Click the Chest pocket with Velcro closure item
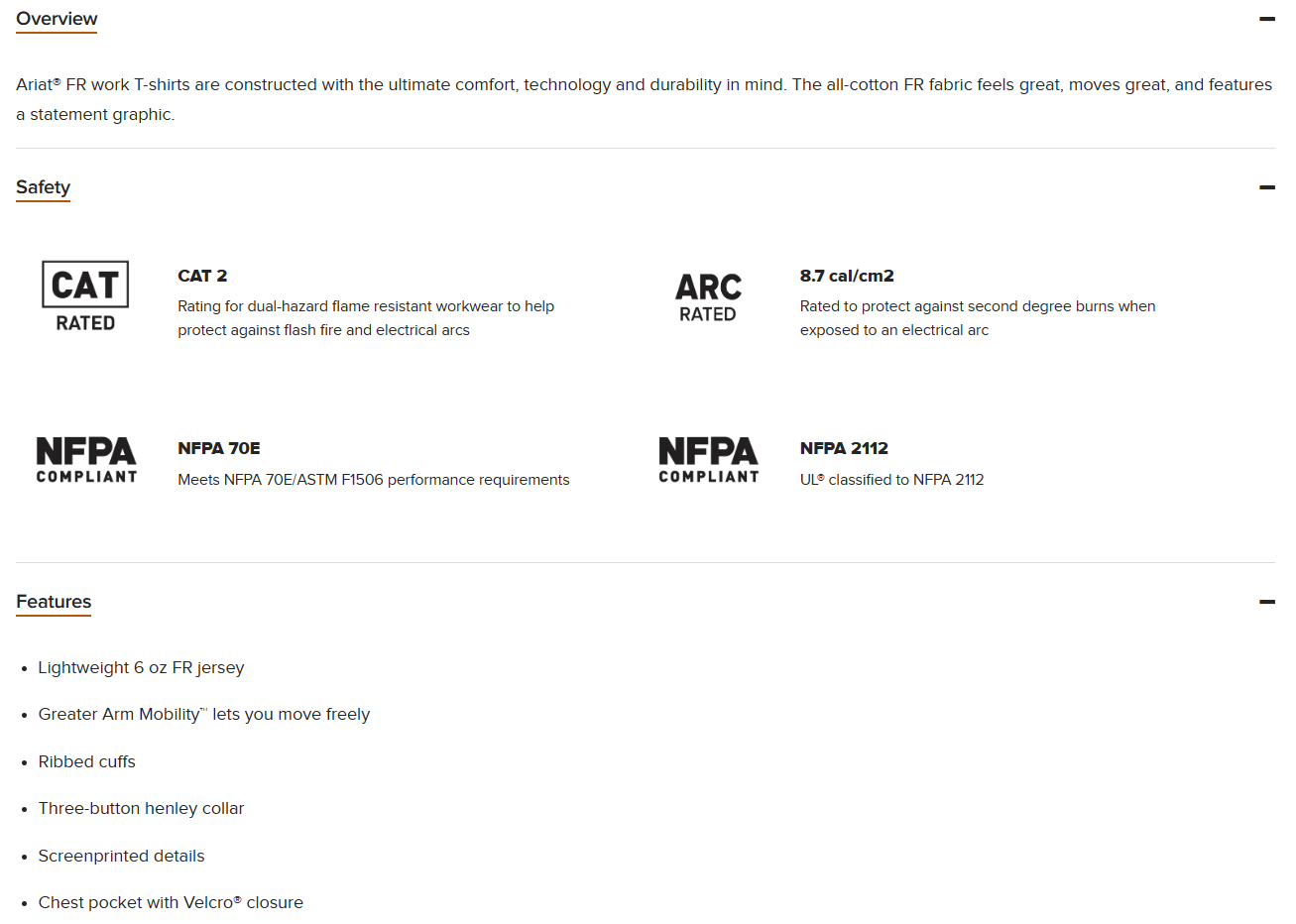The width and height of the screenshot is (1296, 924). point(171,902)
